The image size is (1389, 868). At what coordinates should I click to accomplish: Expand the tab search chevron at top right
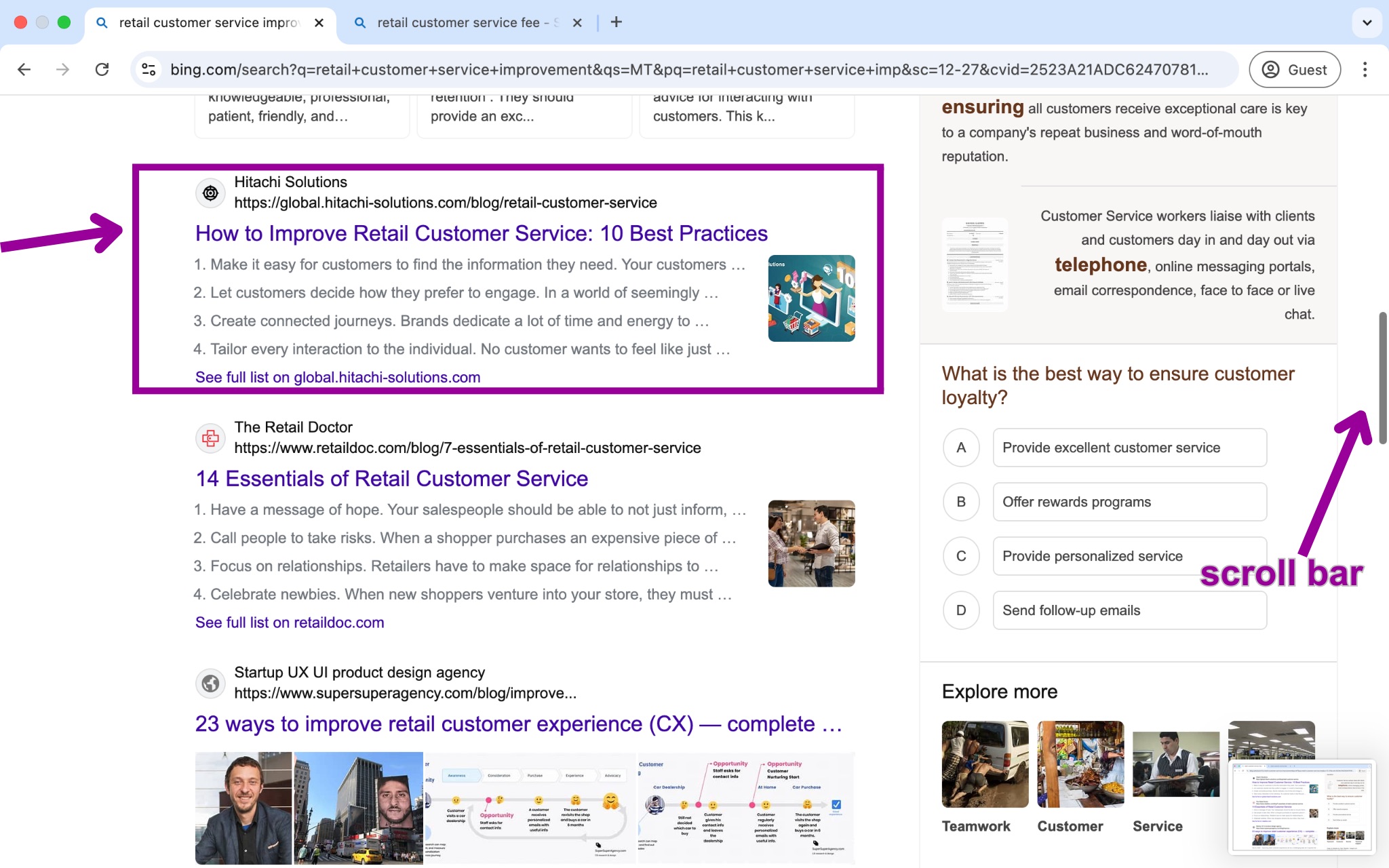pos(1367,22)
